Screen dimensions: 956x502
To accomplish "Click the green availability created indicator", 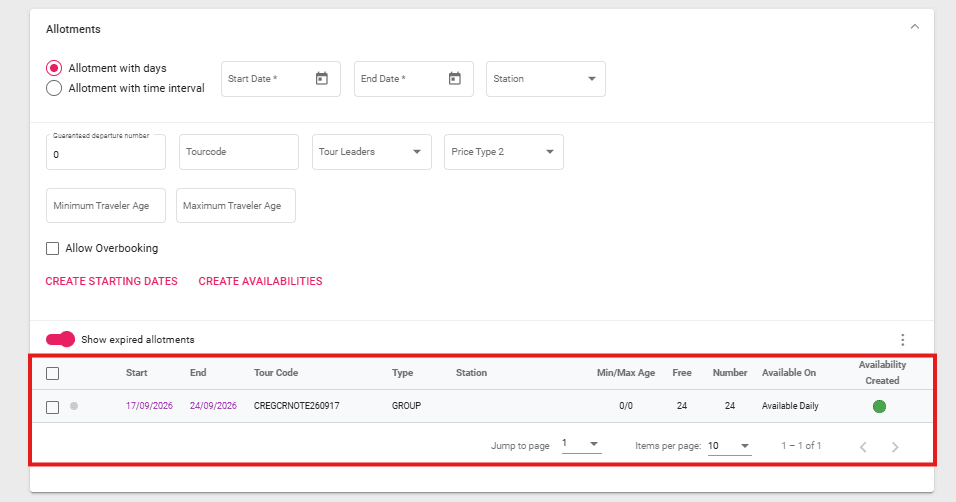I will (880, 406).
